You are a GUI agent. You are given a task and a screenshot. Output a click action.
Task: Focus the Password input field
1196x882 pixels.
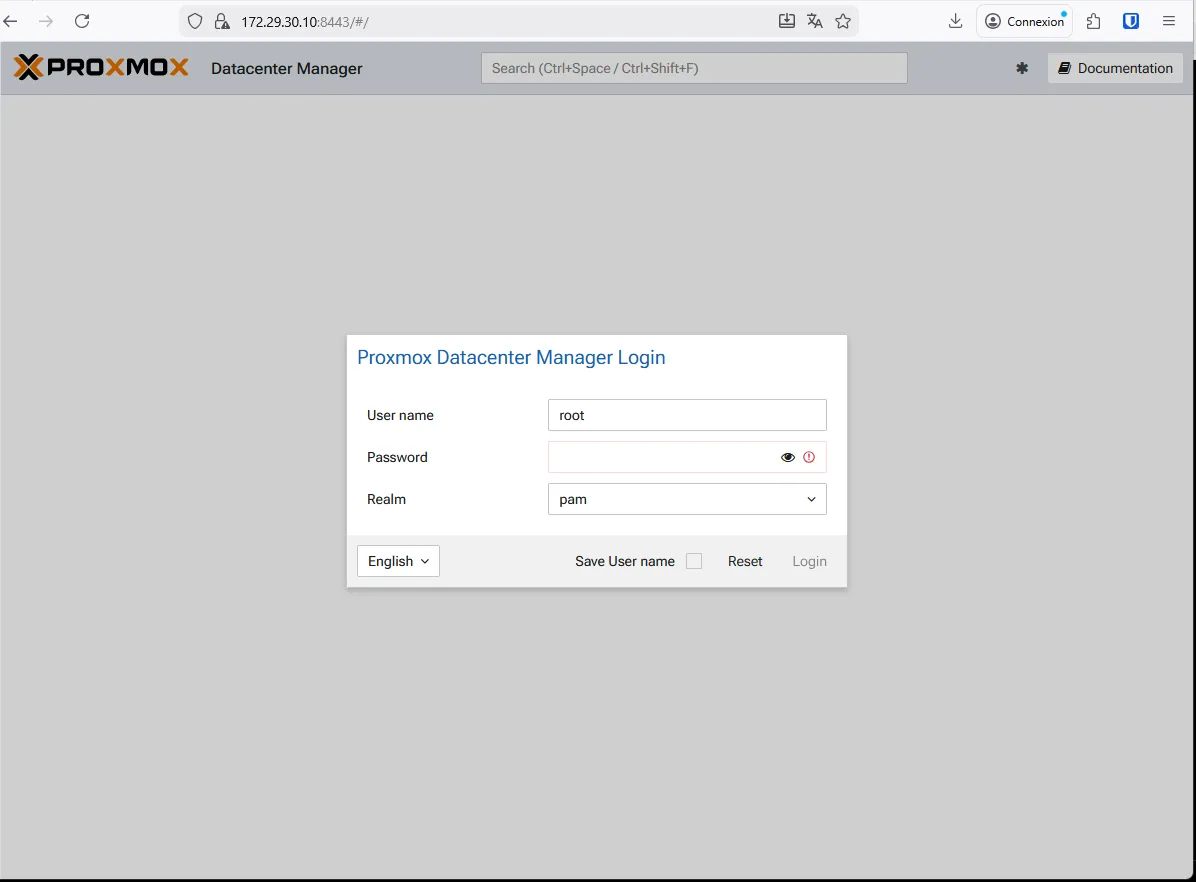662,457
